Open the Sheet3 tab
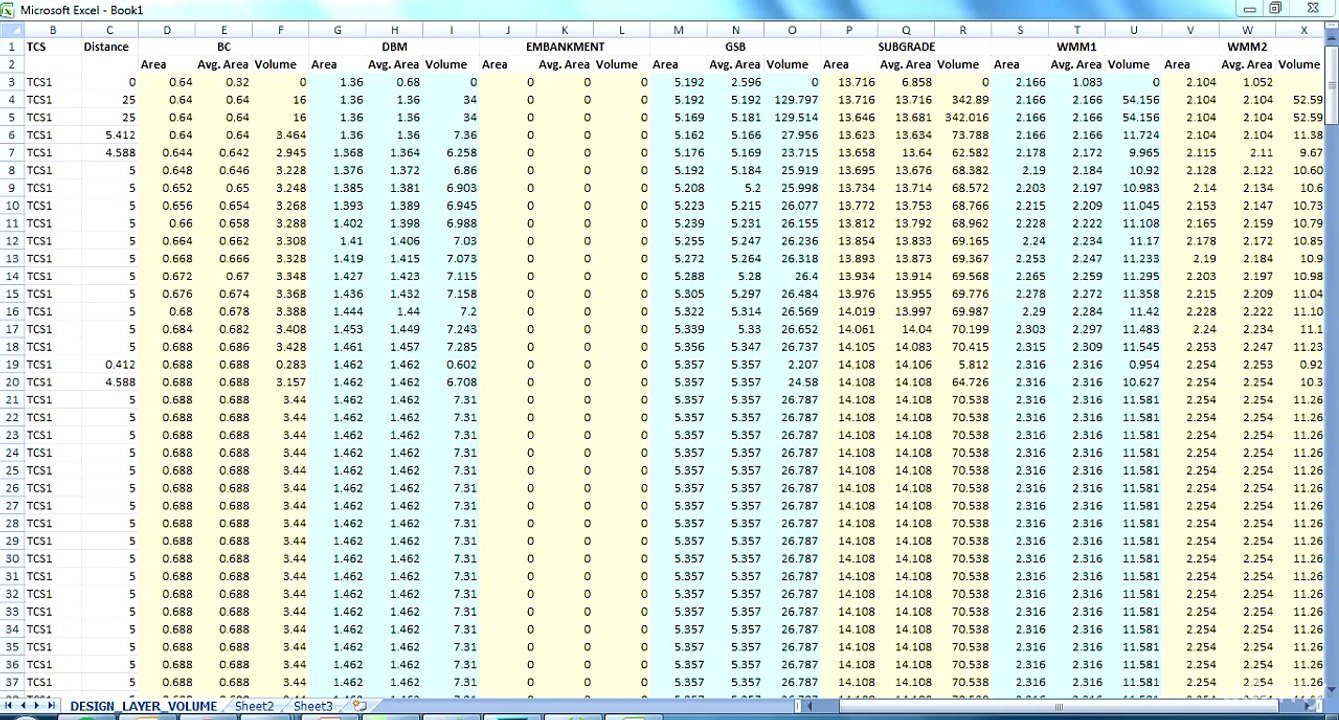The image size is (1339, 720). coord(312,706)
